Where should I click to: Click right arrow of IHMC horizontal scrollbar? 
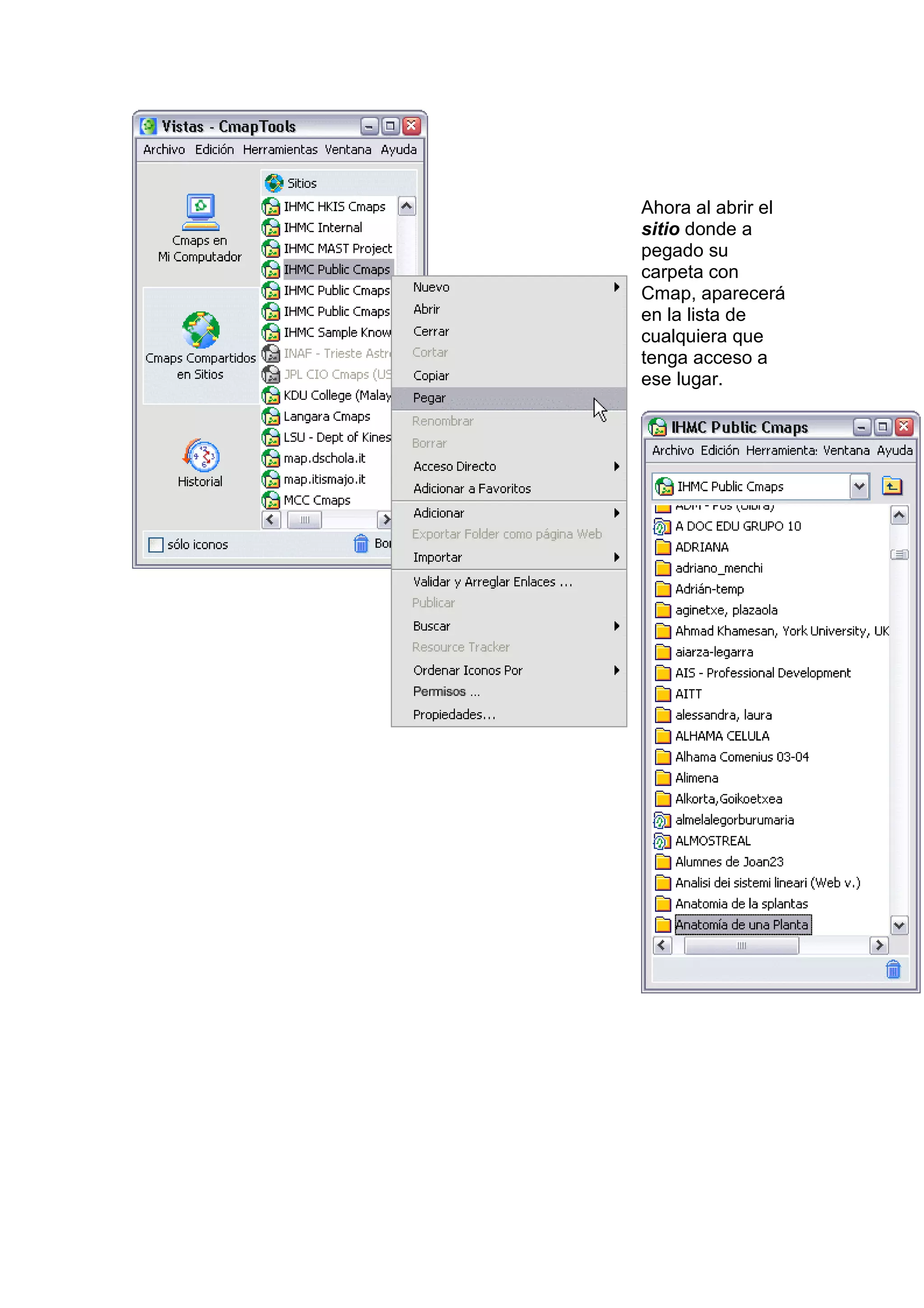[x=879, y=946]
